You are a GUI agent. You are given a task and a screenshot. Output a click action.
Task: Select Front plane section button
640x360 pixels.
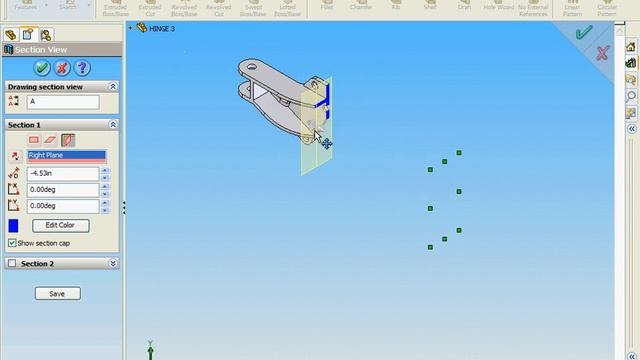click(x=34, y=140)
